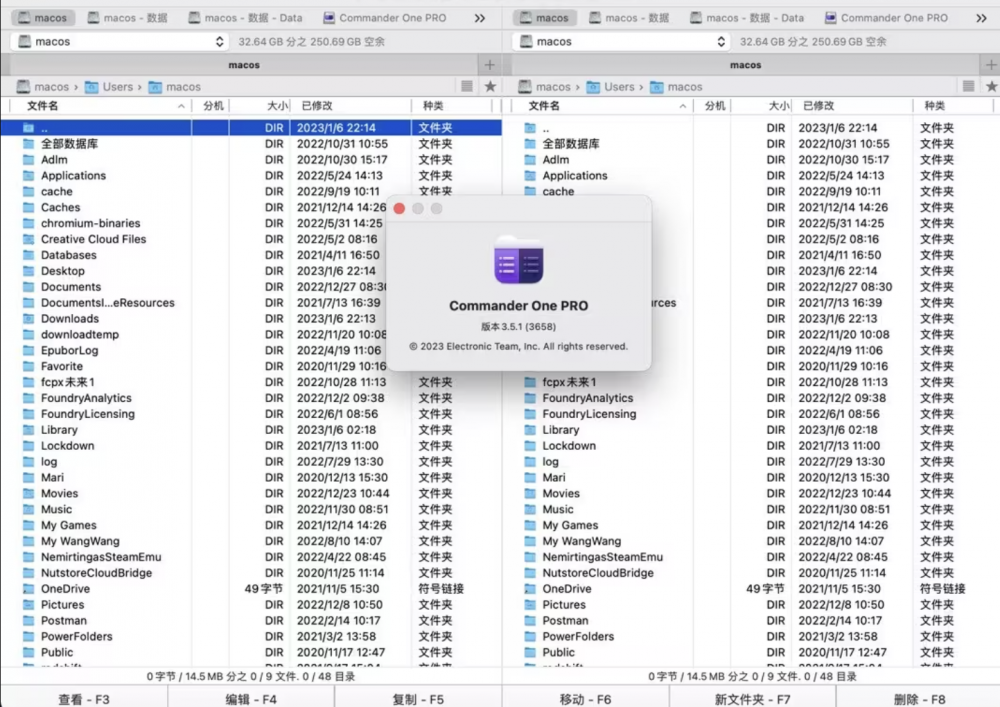The image size is (1000, 707).
Task: Select Applications folder icon in left panel
Action: [29, 175]
